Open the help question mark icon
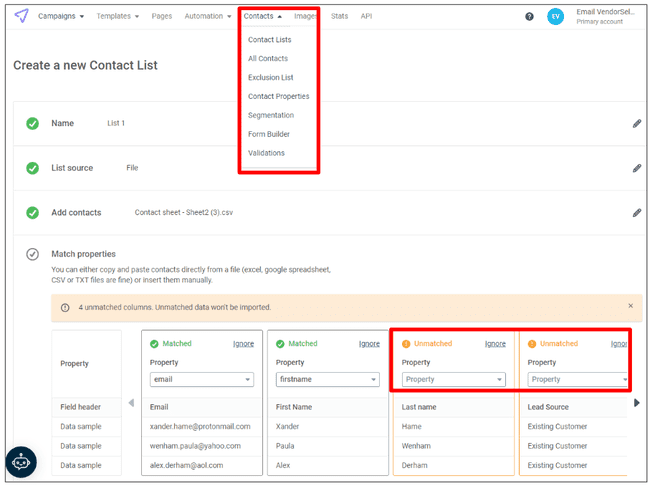The image size is (650, 486). pyautogui.click(x=529, y=16)
